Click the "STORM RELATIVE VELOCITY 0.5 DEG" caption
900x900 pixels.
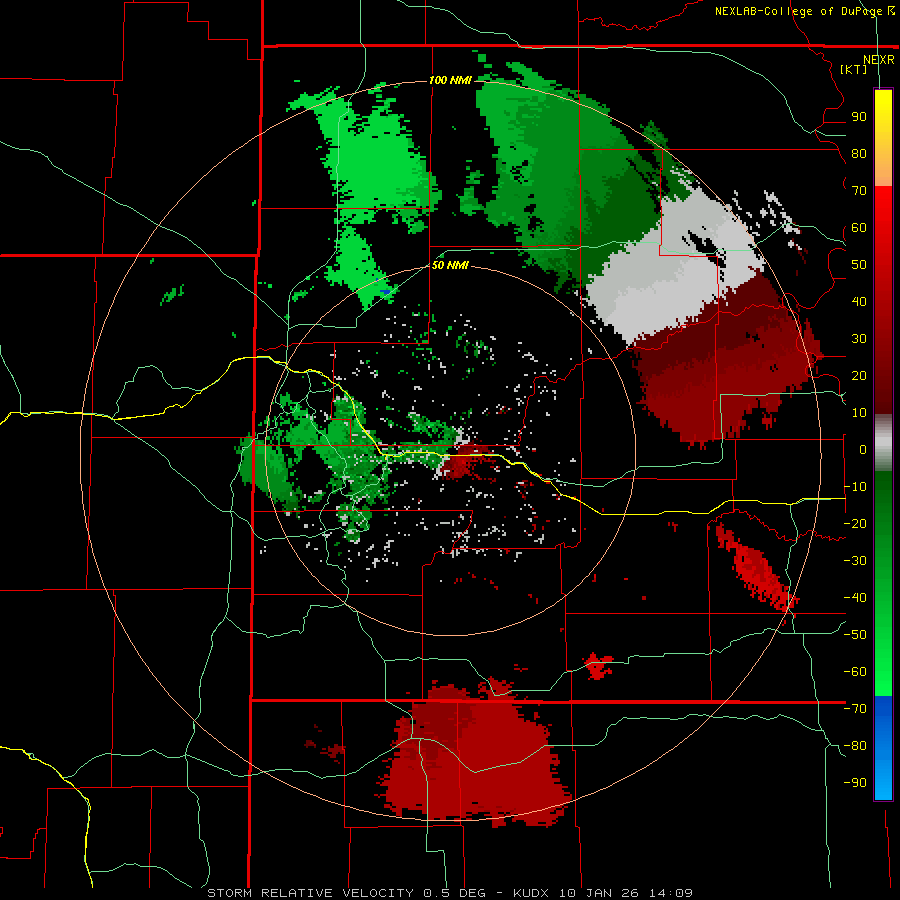click(346, 893)
